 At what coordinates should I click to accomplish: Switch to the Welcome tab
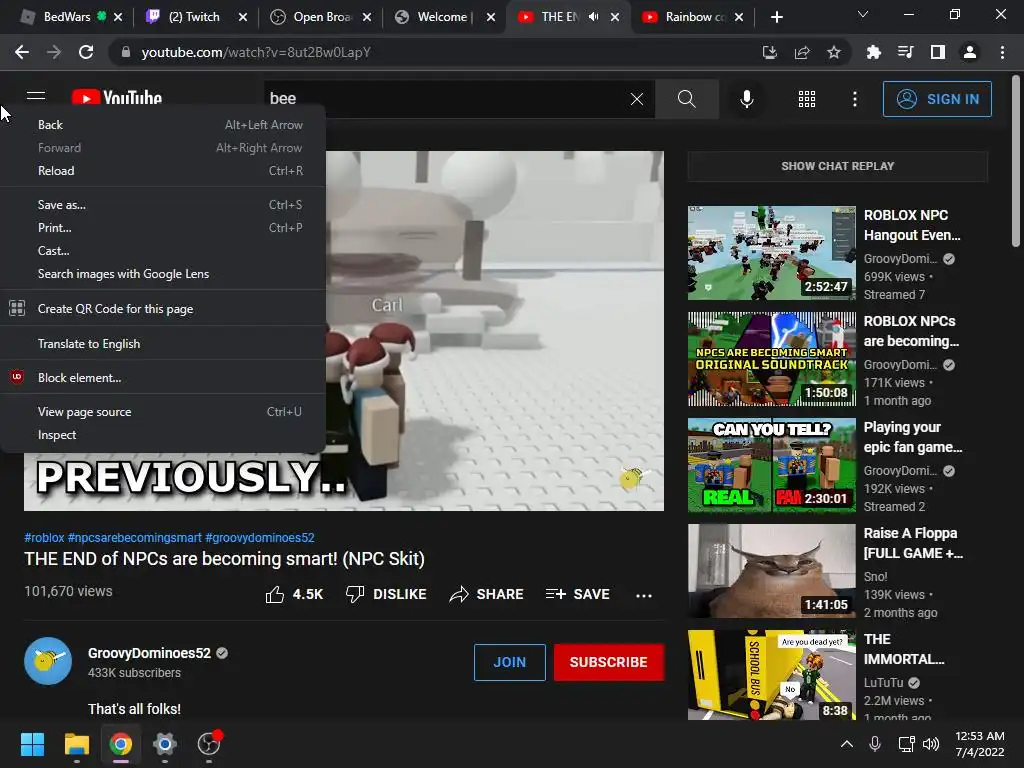(x=441, y=17)
